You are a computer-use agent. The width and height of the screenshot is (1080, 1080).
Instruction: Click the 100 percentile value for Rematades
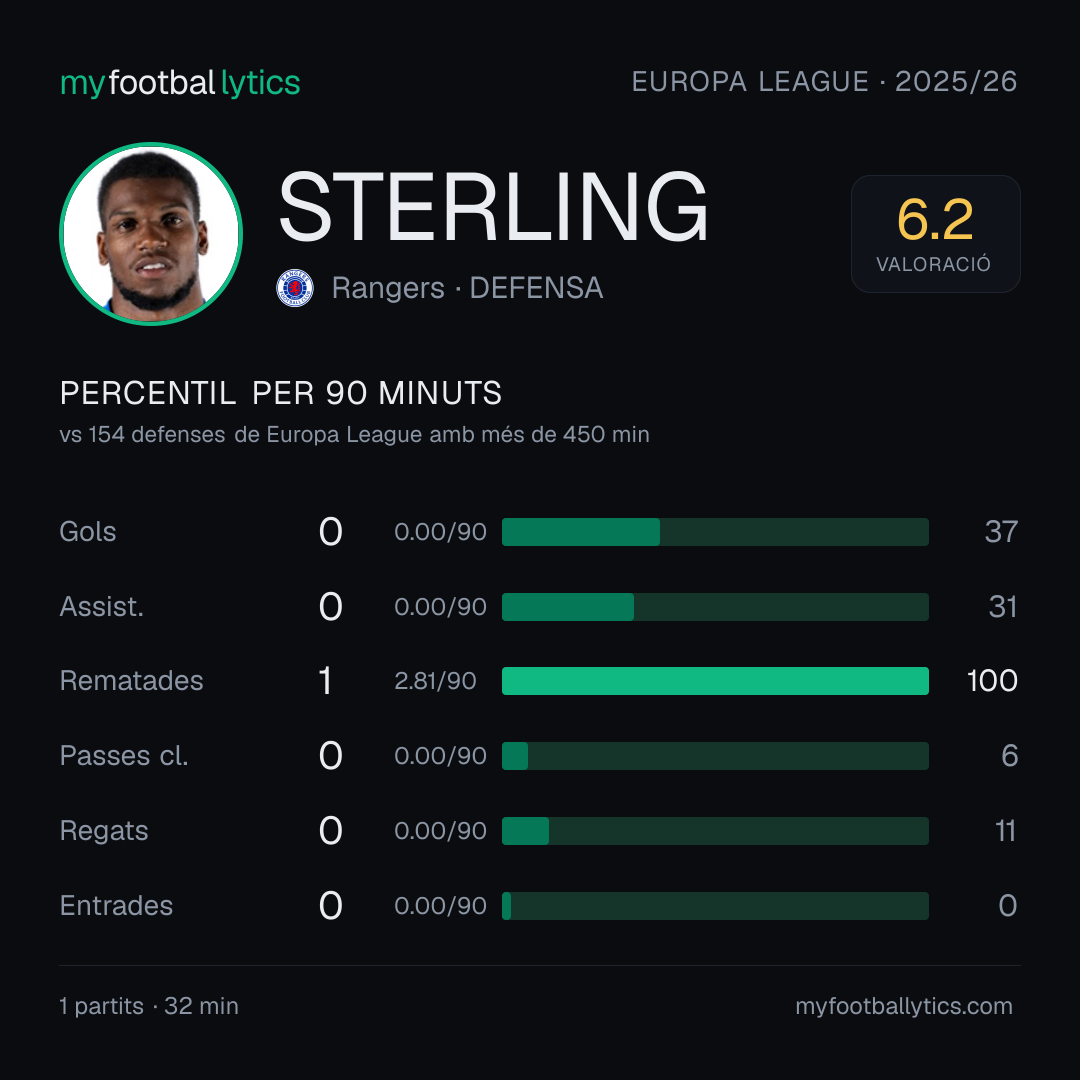pyautogui.click(x=992, y=681)
